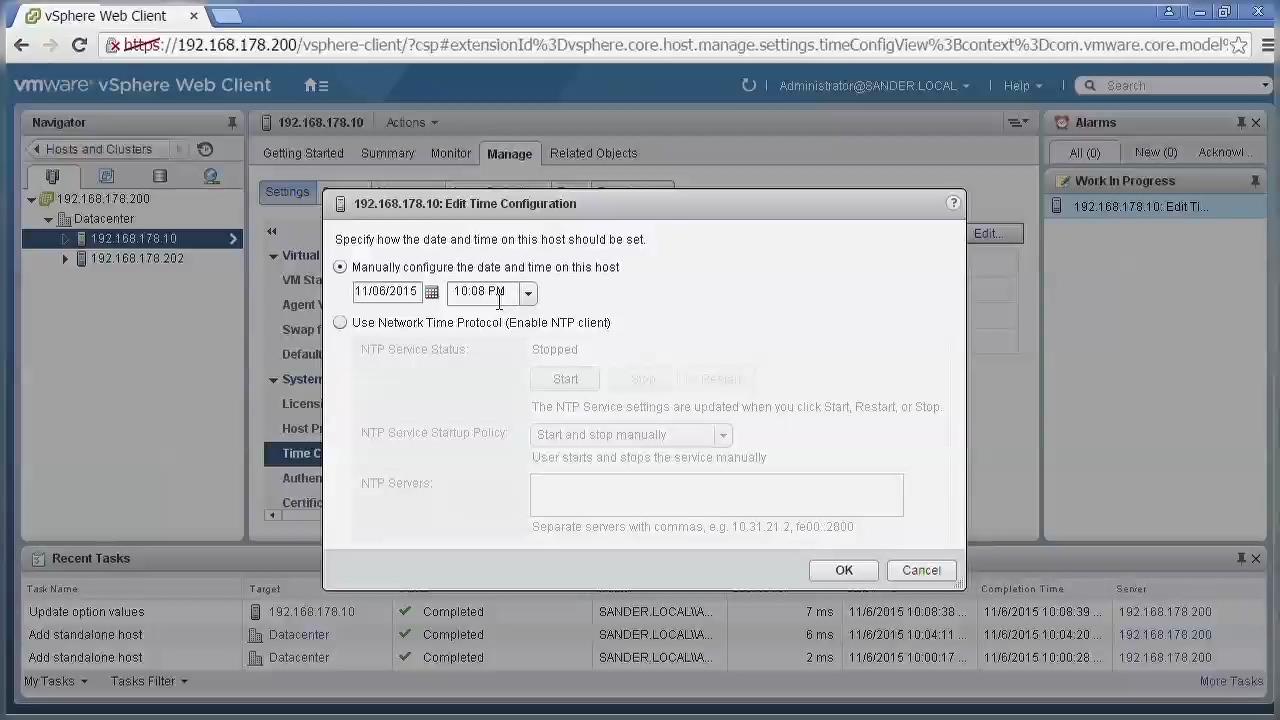1280x720 pixels.
Task: Close the vSphere Web Client browser tab
Action: [194, 16]
